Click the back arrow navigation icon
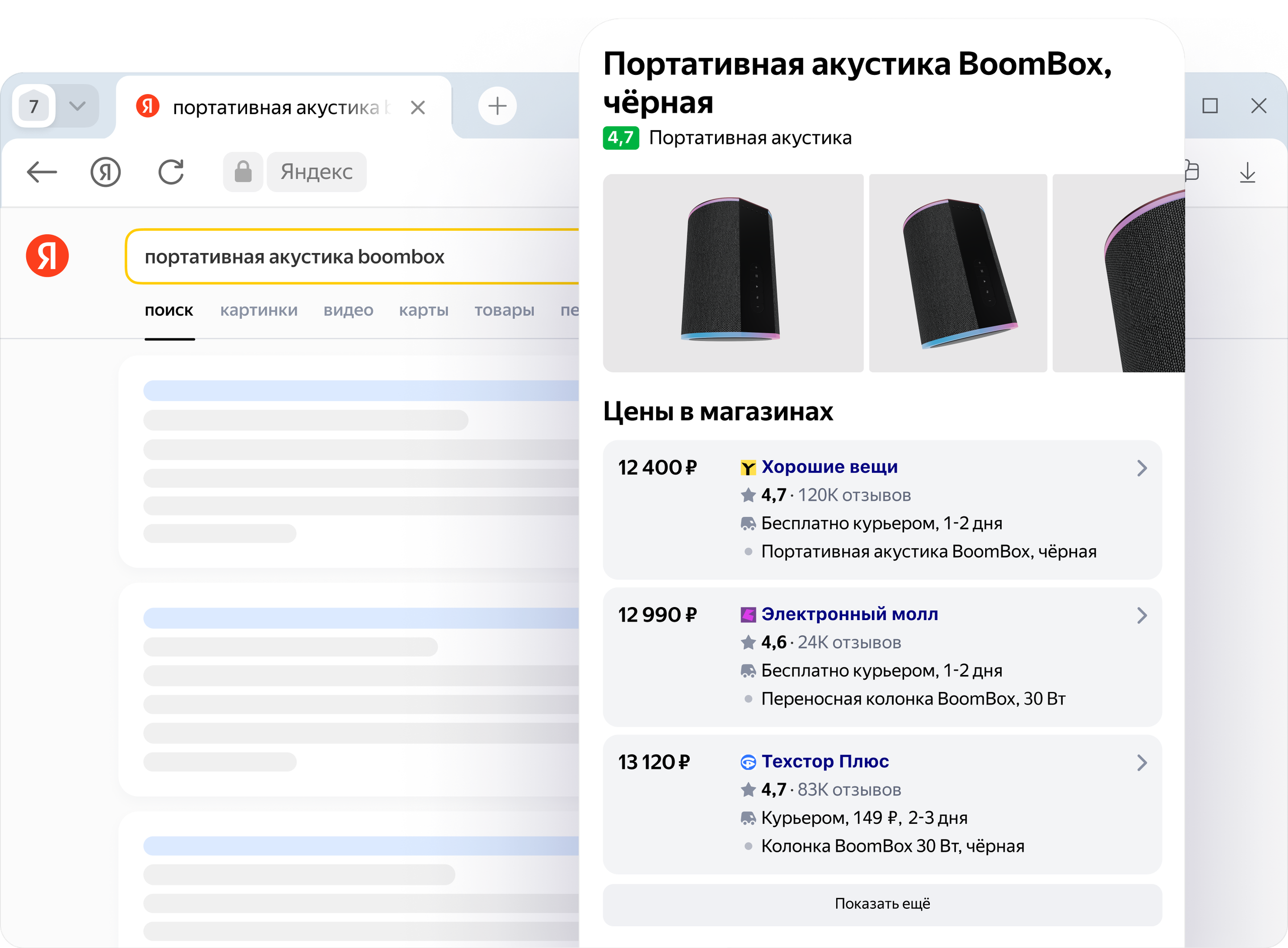 coord(42,171)
